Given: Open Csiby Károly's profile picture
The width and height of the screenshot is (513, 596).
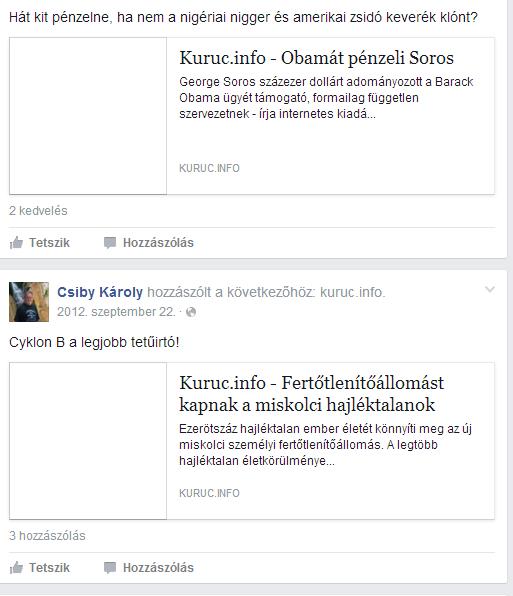Looking at the screenshot, I should [x=29, y=302].
